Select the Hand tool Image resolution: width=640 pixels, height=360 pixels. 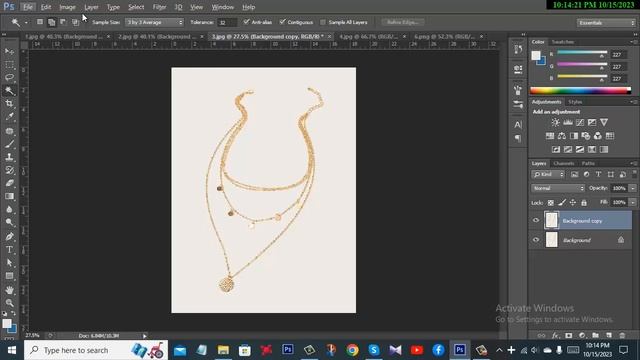(x=9, y=290)
